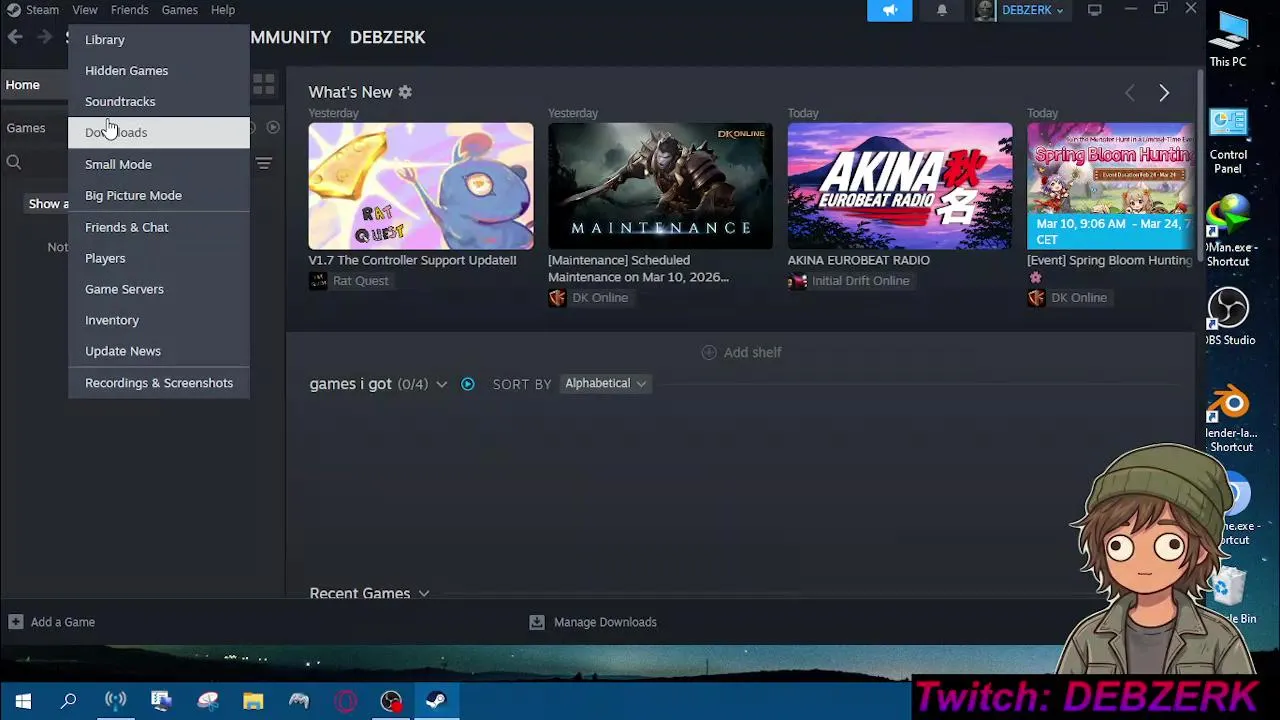This screenshot has height=720, width=1280.
Task: Open This PC desktop icon
Action: (x=1228, y=39)
